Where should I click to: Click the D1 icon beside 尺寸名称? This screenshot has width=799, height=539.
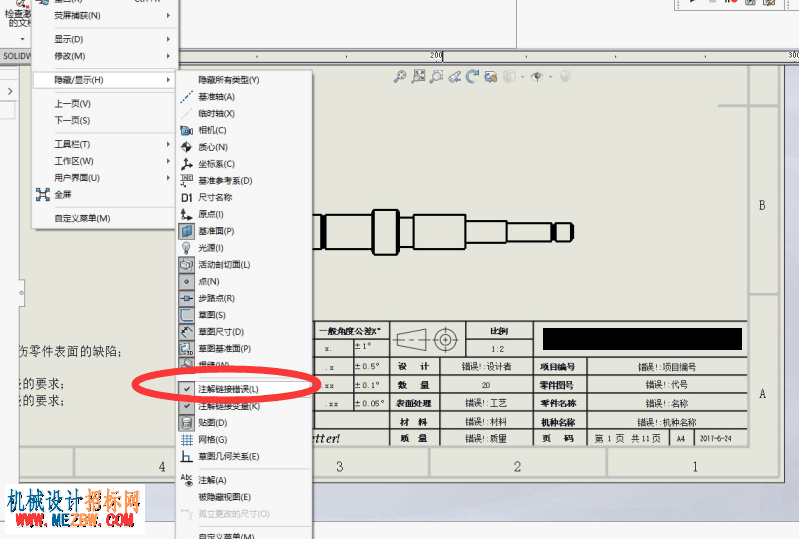tap(187, 198)
